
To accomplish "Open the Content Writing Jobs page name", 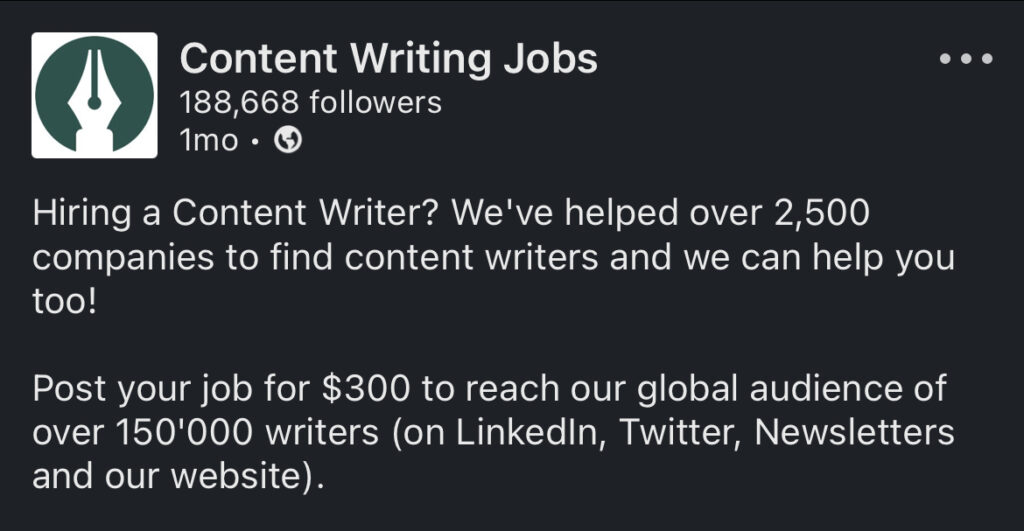I will [x=389, y=59].
